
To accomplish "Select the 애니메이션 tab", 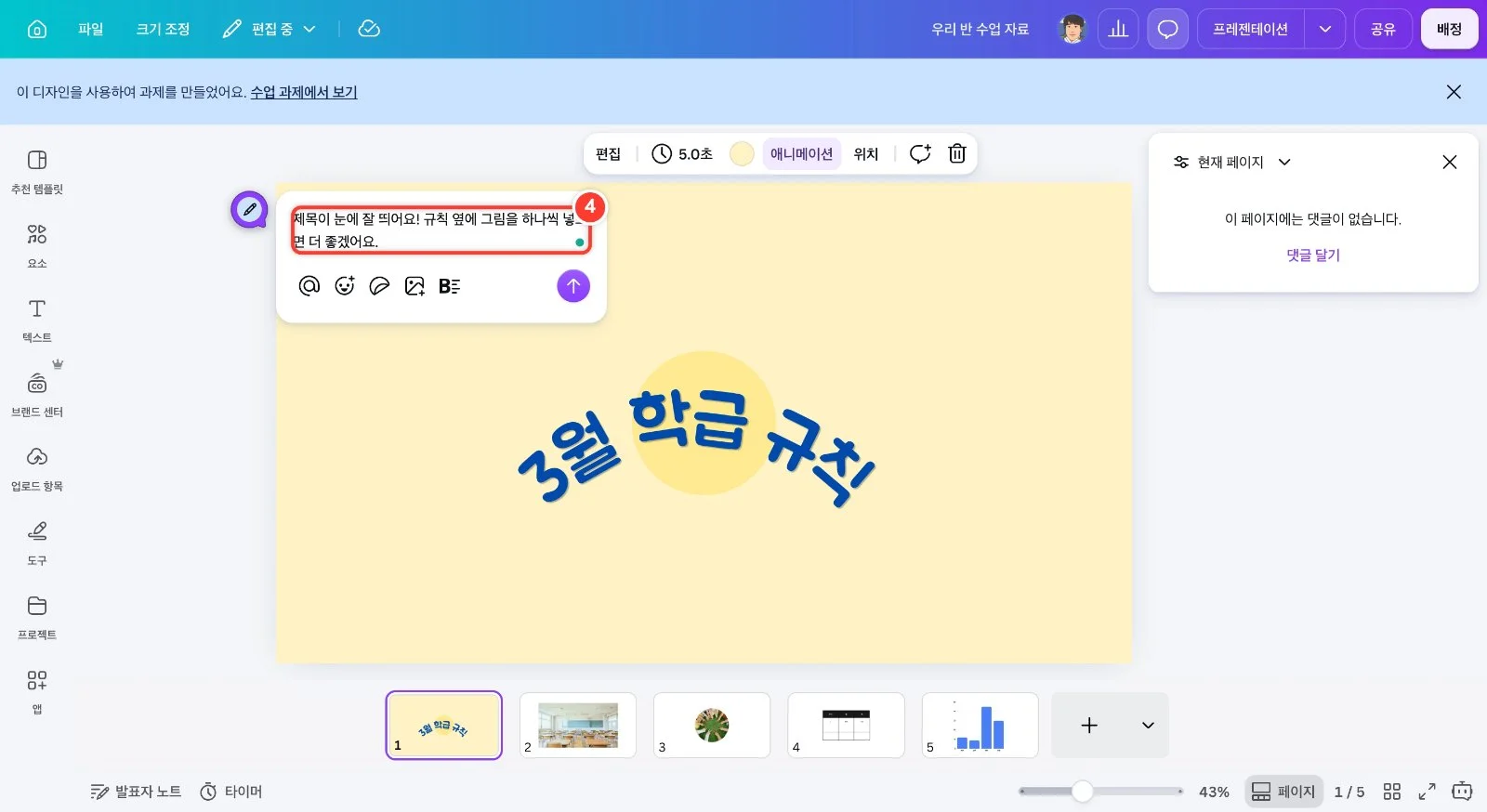I will (x=801, y=154).
